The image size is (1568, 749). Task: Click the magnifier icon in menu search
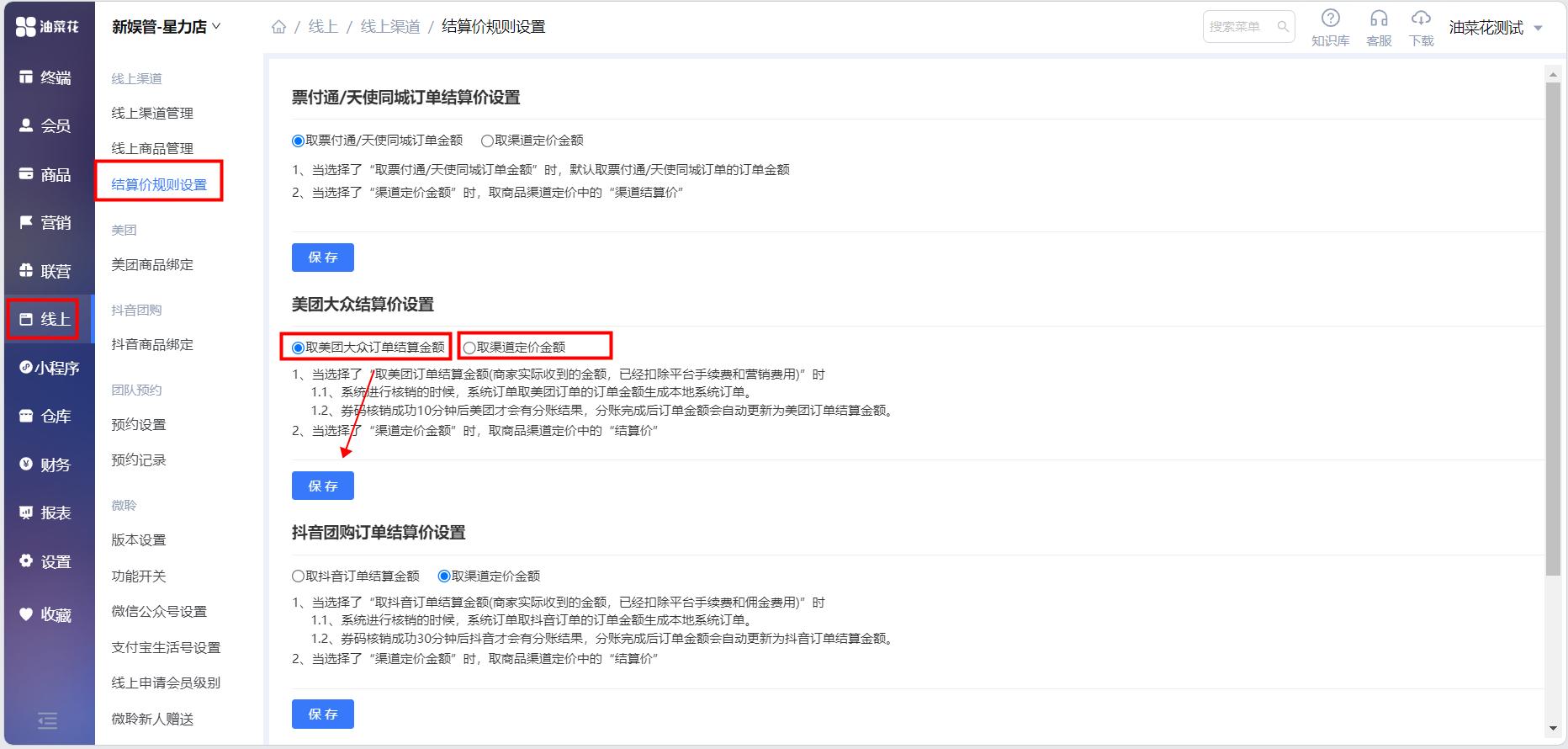(1283, 27)
